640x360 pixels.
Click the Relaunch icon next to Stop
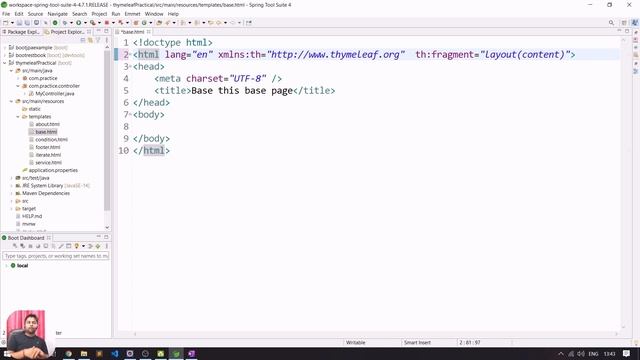121,23
